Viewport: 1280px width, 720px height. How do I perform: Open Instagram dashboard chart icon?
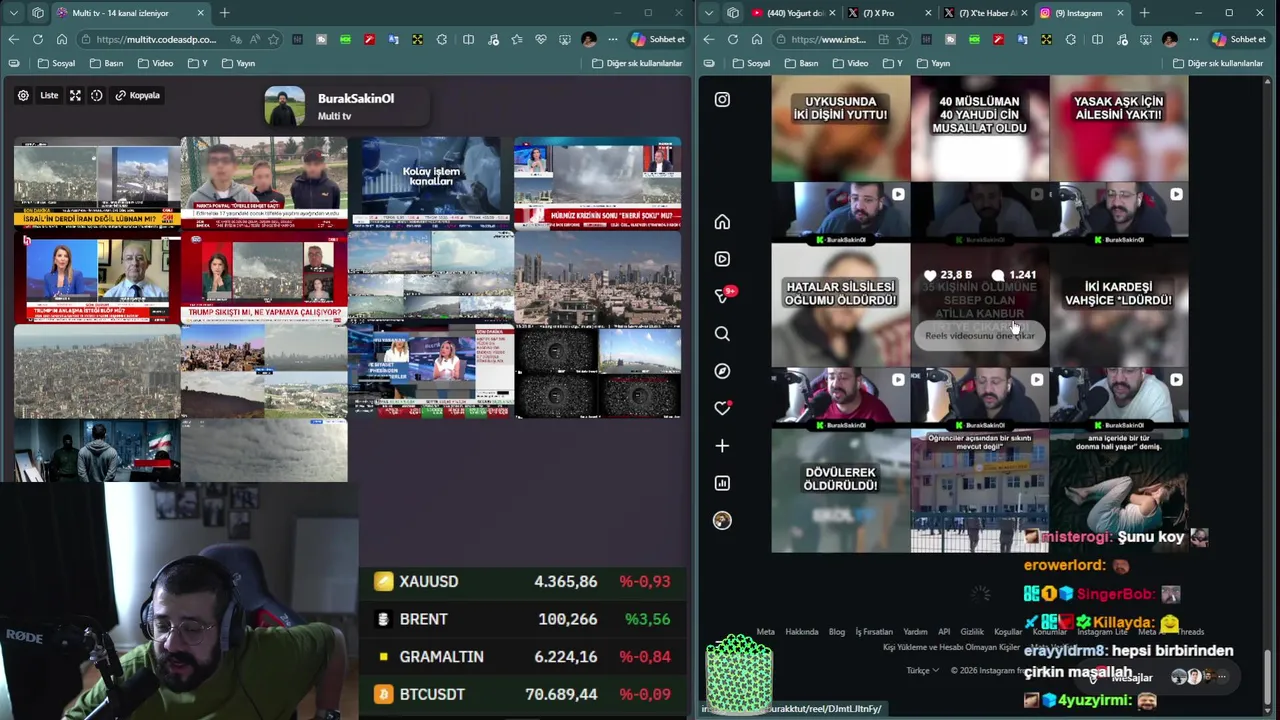[x=722, y=483]
